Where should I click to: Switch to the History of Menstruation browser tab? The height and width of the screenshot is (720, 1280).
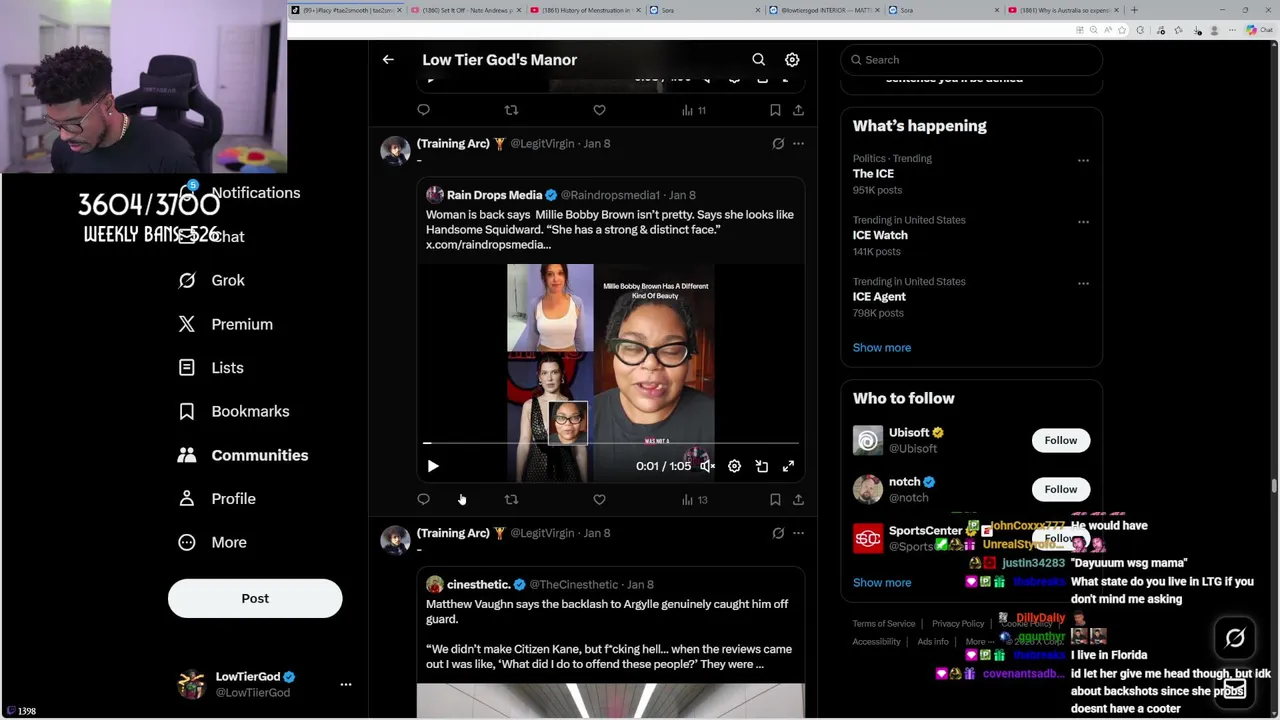(x=584, y=10)
